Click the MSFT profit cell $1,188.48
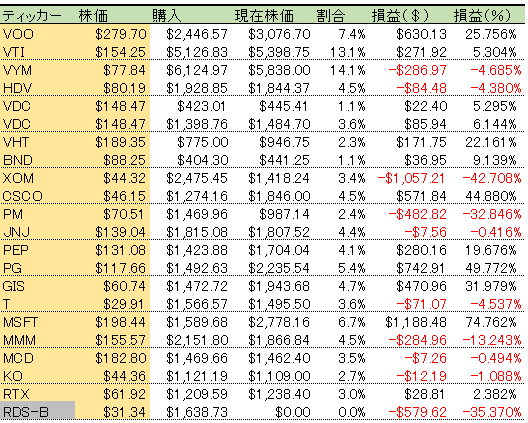The image size is (528, 423). tap(416, 322)
